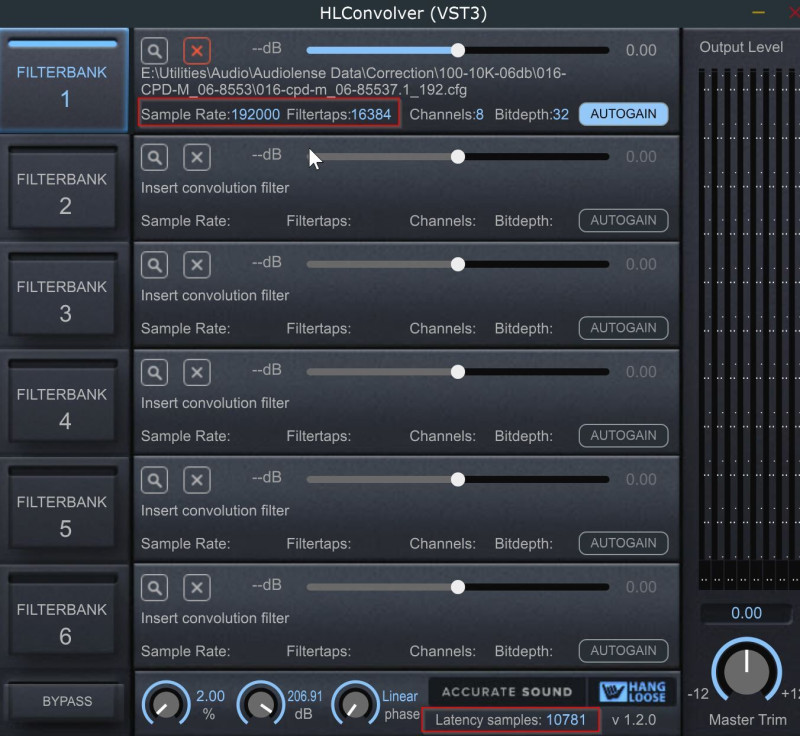This screenshot has height=736, width=800.
Task: Click the Master Trim knob
Action: click(746, 671)
